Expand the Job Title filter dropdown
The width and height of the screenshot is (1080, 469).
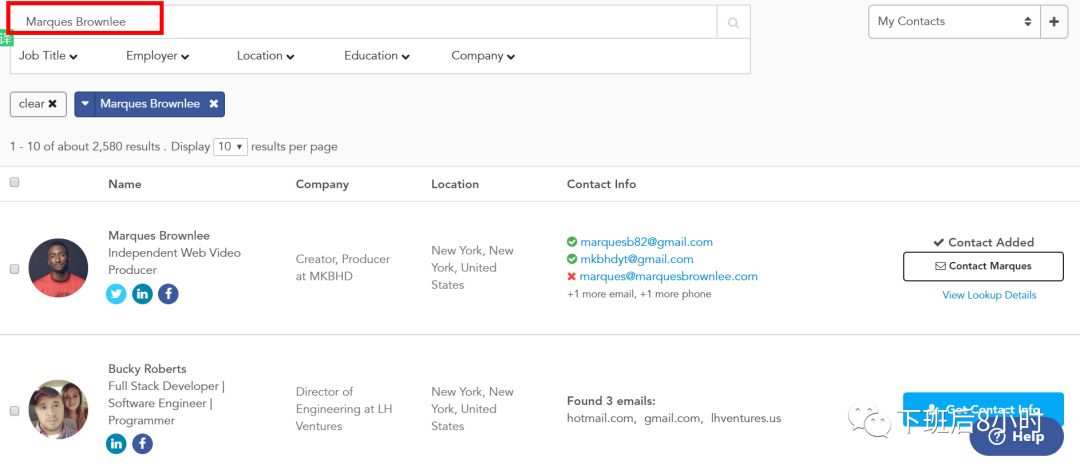tap(48, 56)
